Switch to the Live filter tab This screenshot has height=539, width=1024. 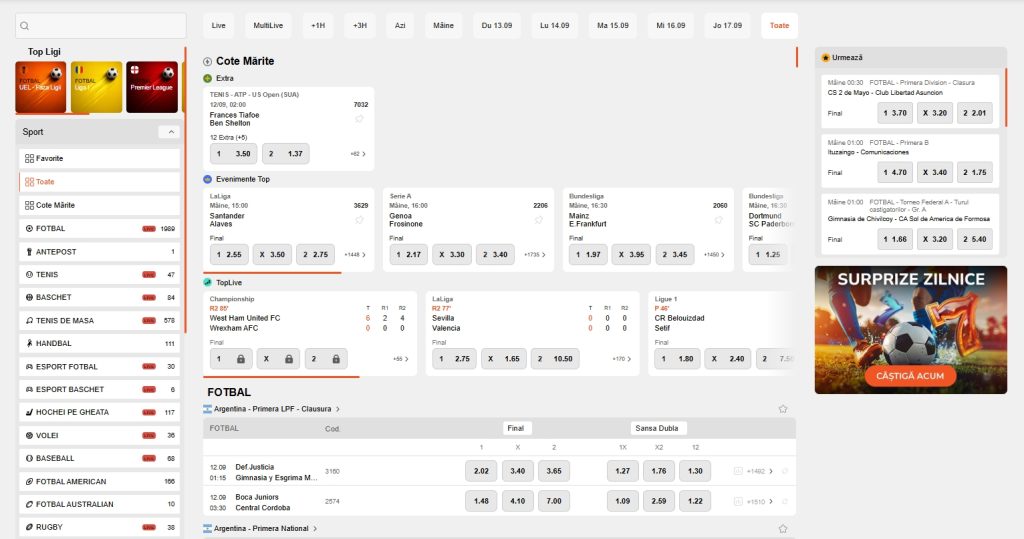tap(219, 25)
